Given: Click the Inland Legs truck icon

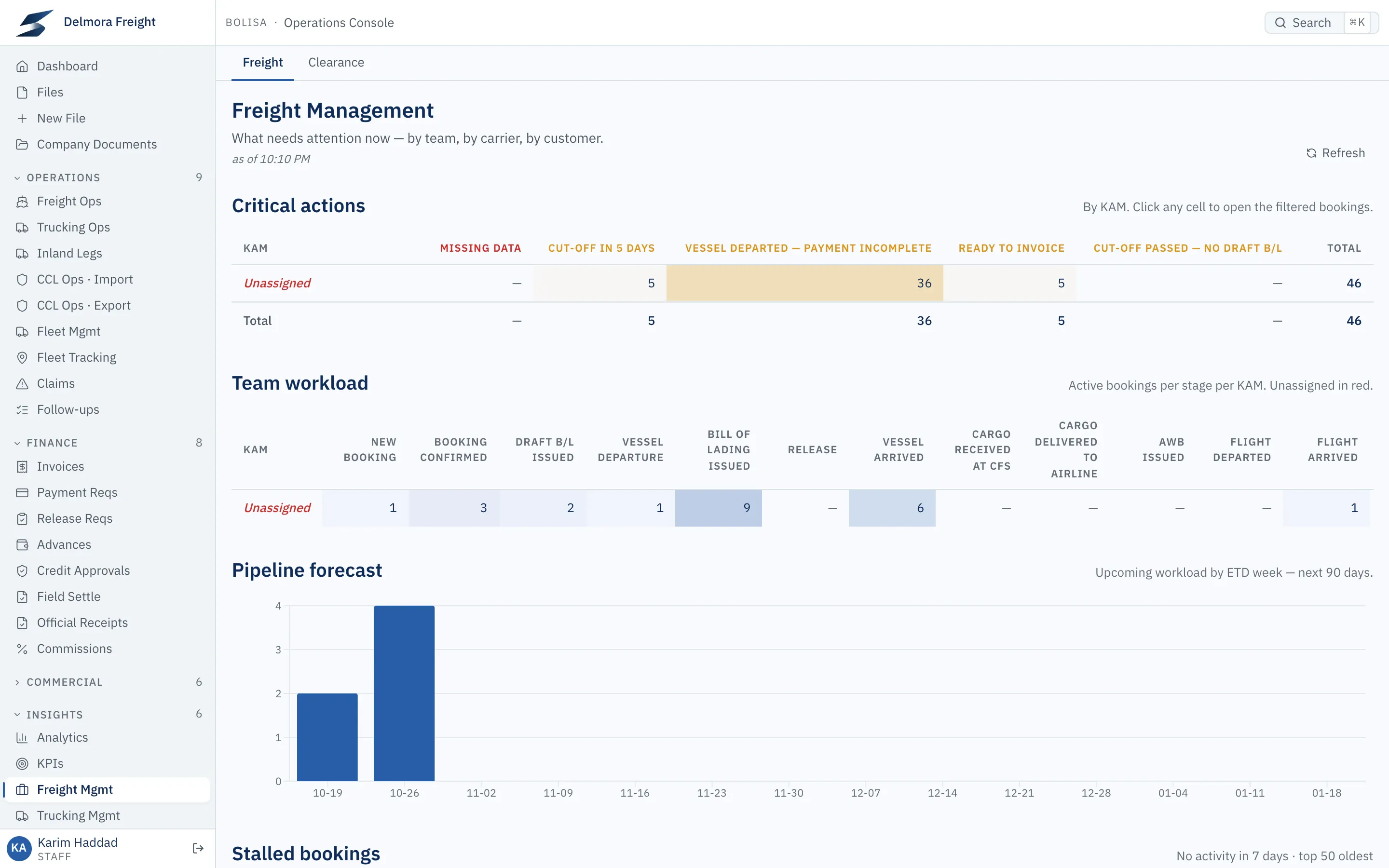Looking at the screenshot, I should (22, 253).
